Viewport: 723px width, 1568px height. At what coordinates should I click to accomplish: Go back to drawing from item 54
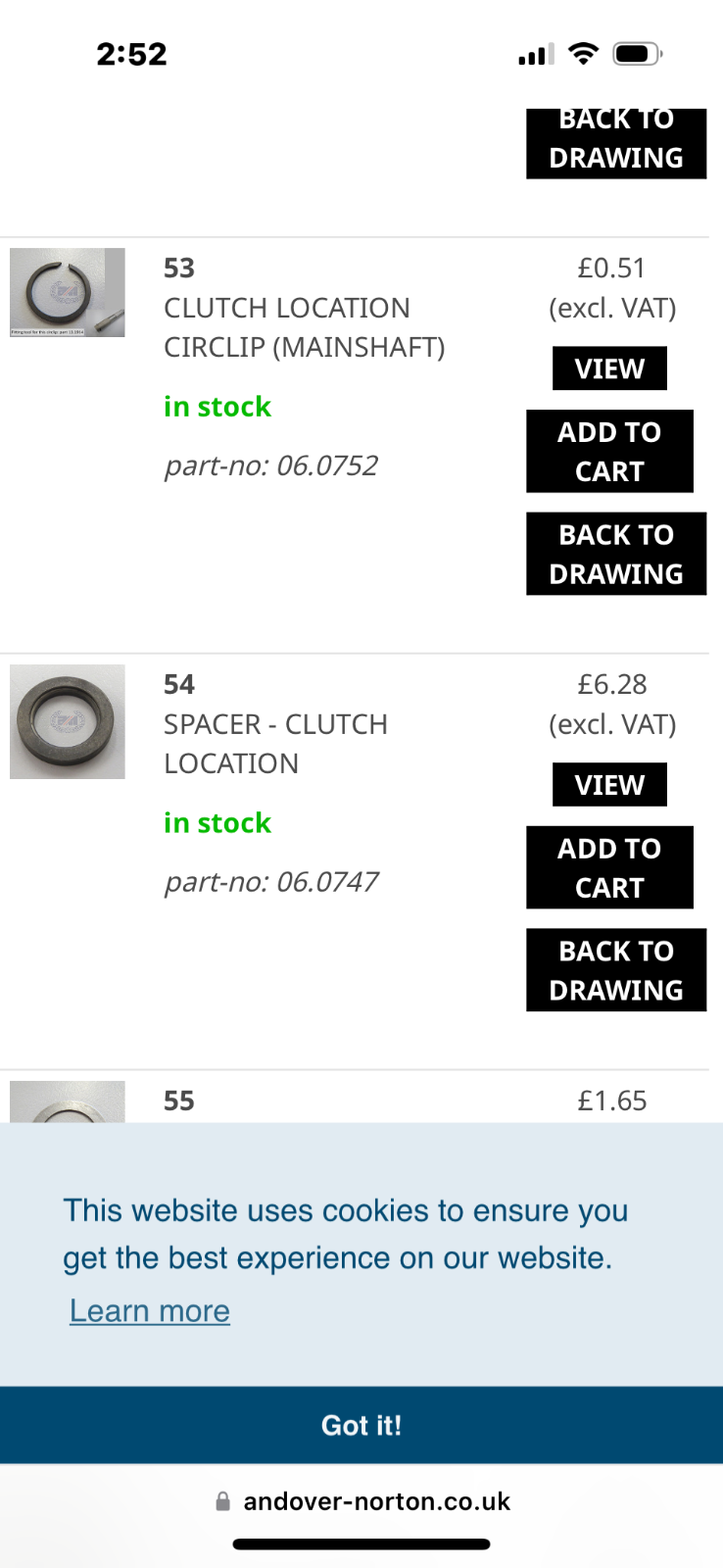coord(615,970)
